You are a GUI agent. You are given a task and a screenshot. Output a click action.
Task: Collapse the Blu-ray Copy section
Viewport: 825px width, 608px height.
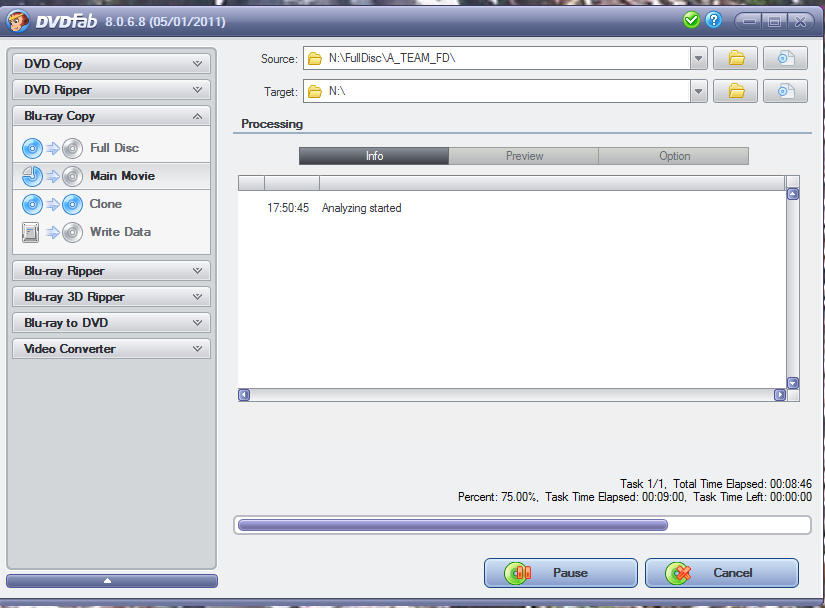(x=112, y=116)
